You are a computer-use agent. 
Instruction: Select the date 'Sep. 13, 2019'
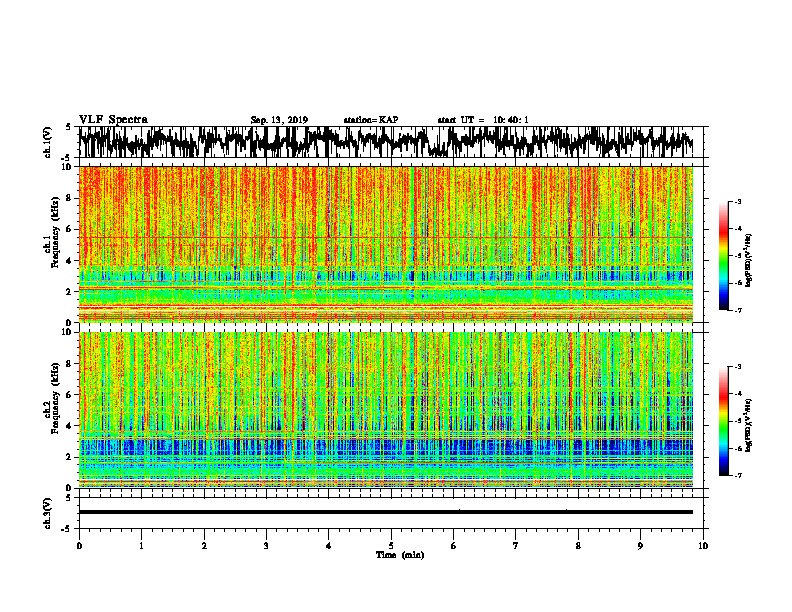point(279,120)
